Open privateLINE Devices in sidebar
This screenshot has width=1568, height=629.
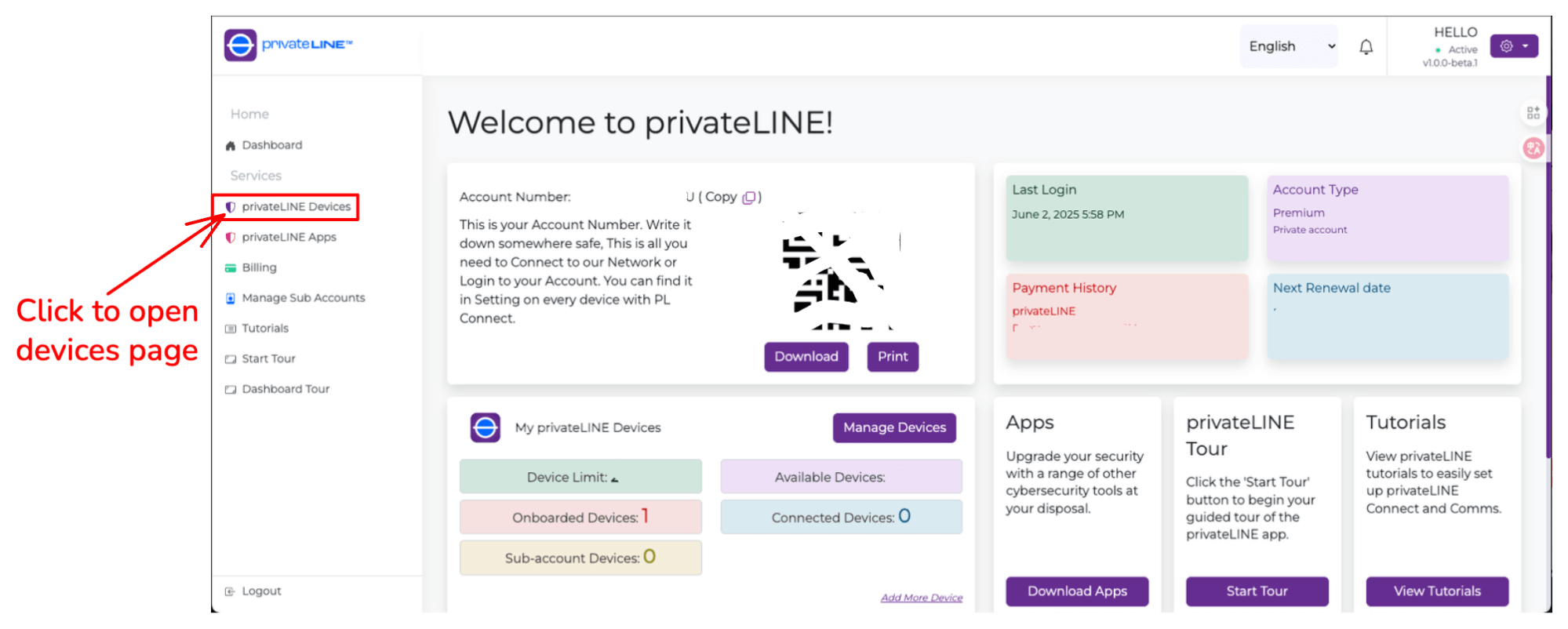click(295, 207)
